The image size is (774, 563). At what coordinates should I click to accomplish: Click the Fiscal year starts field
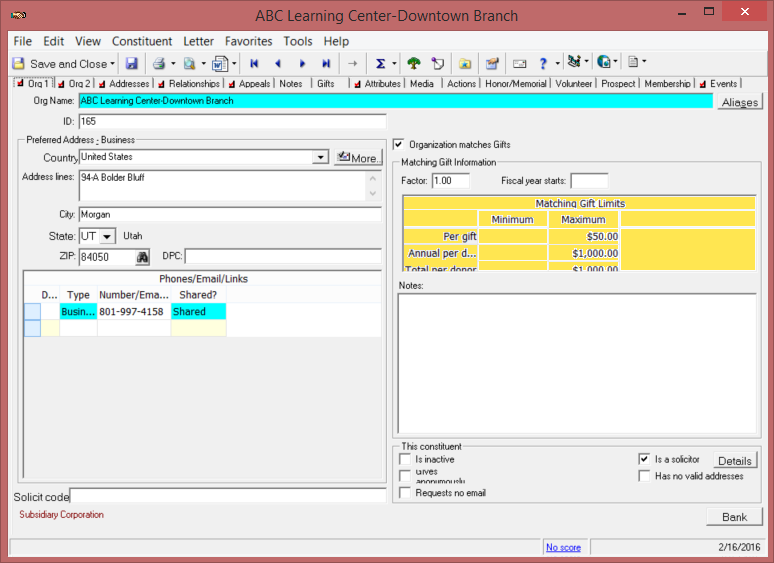589,181
